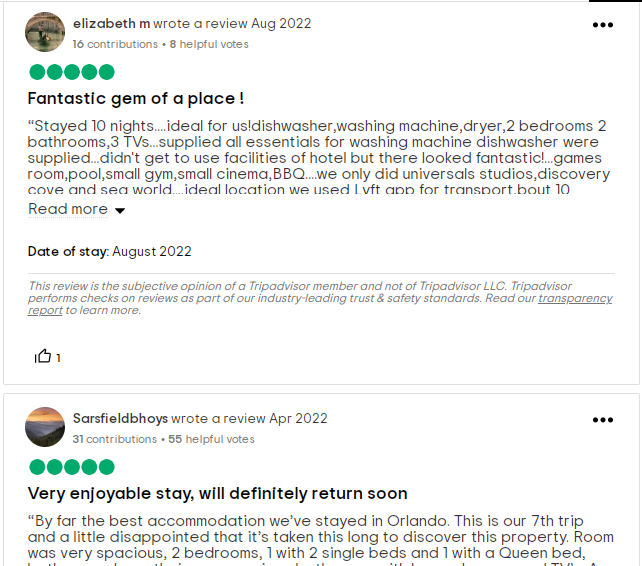Click five-bubble rating on Sarsfieldbhoys' review
The width and height of the screenshot is (642, 566).
pos(71,467)
